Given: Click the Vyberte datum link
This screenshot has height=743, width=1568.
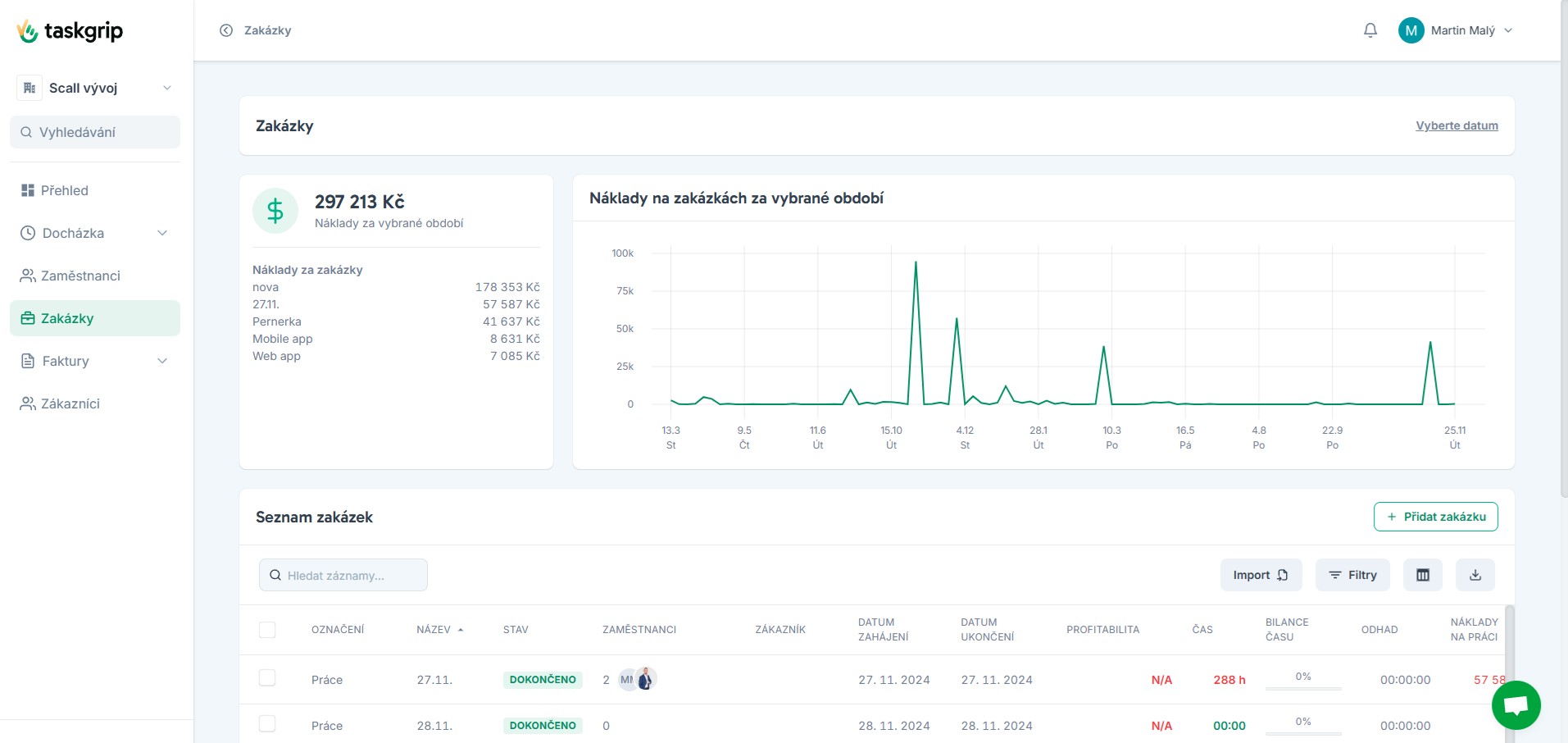Looking at the screenshot, I should tap(1457, 125).
